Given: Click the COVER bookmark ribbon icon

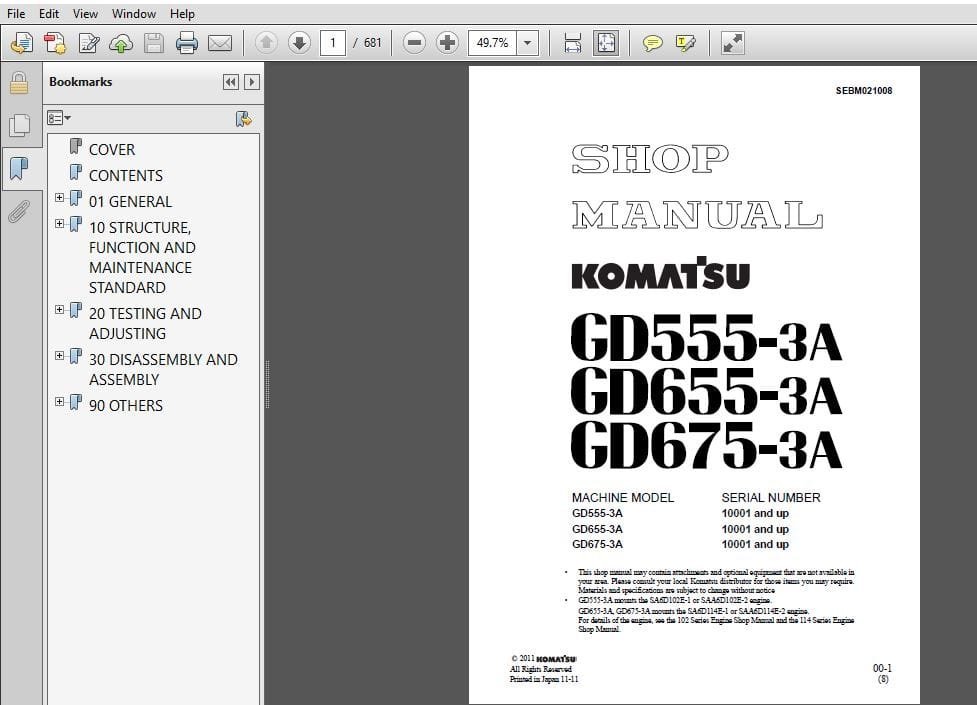Looking at the screenshot, I should [x=75, y=146].
